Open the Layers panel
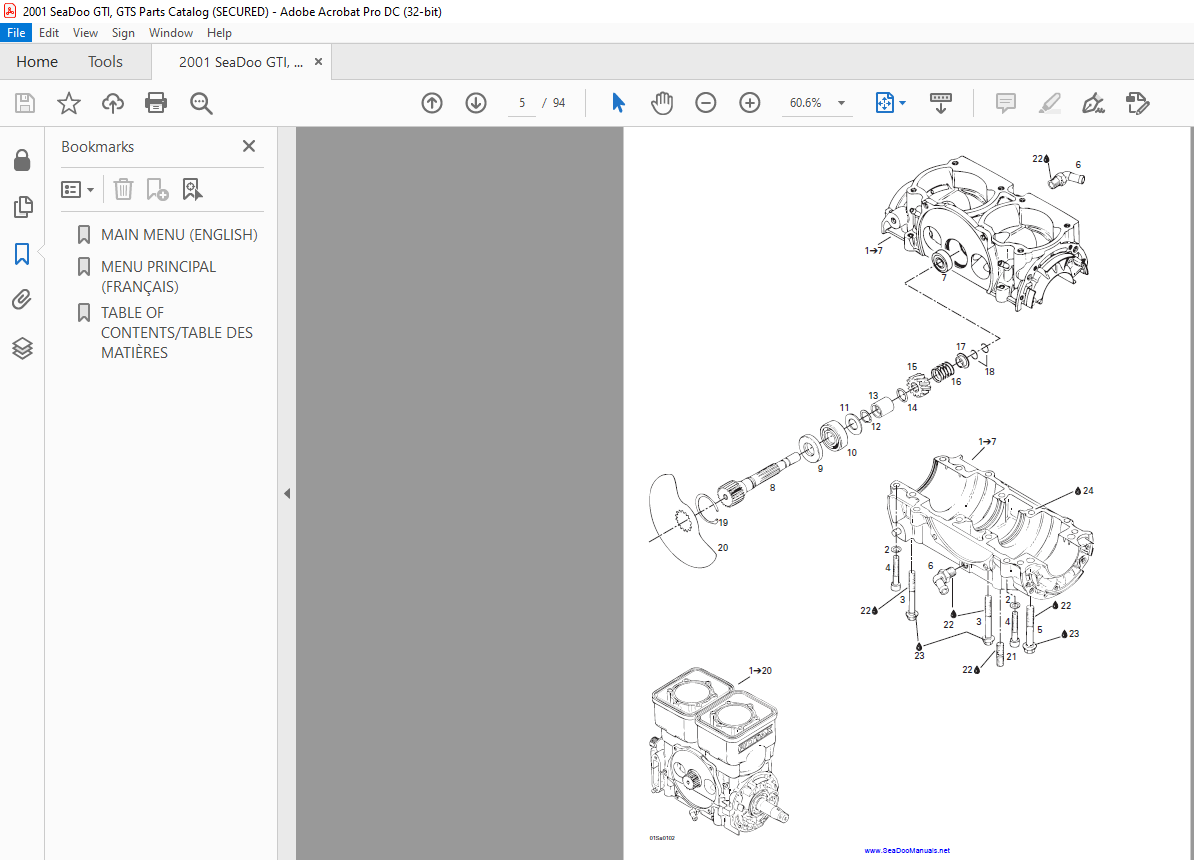Screen dimensions: 1194x860 point(22,348)
